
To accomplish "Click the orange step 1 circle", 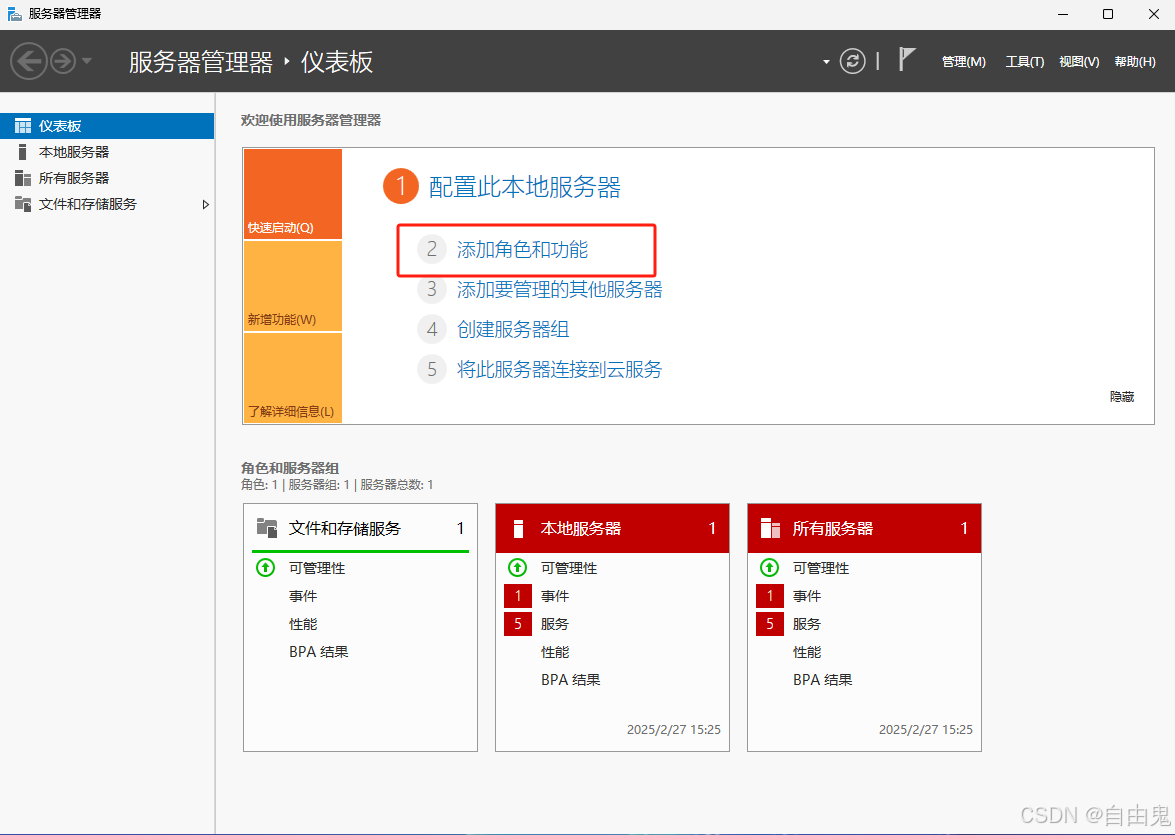I will 401,186.
